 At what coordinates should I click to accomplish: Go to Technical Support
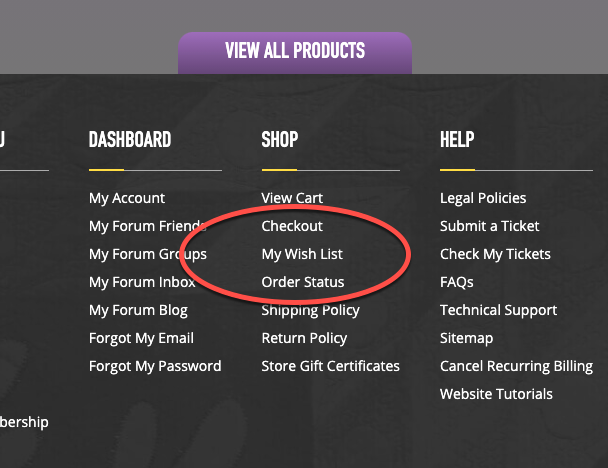[x=497, y=310]
